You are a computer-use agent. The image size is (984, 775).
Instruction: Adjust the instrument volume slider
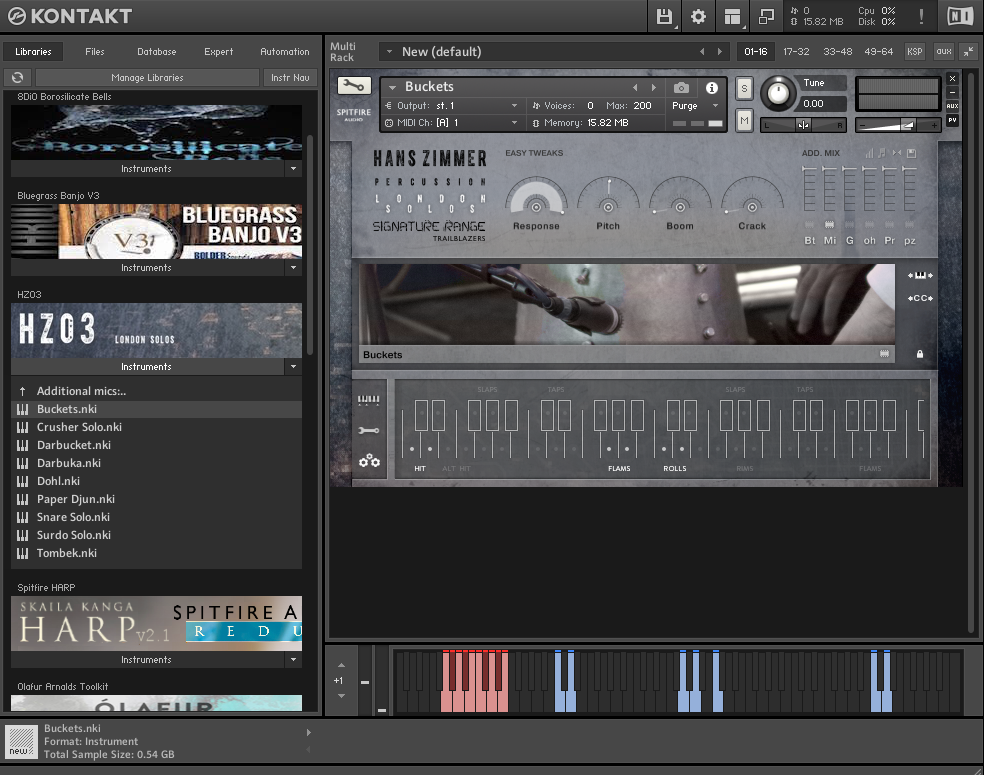pyautogui.click(x=897, y=126)
